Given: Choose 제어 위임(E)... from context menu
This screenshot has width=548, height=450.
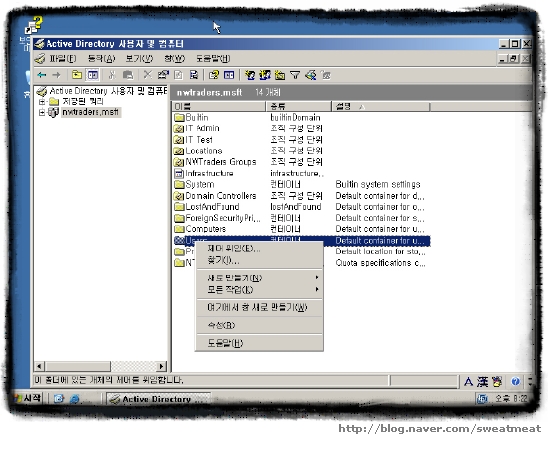Looking at the screenshot, I should point(259,248).
